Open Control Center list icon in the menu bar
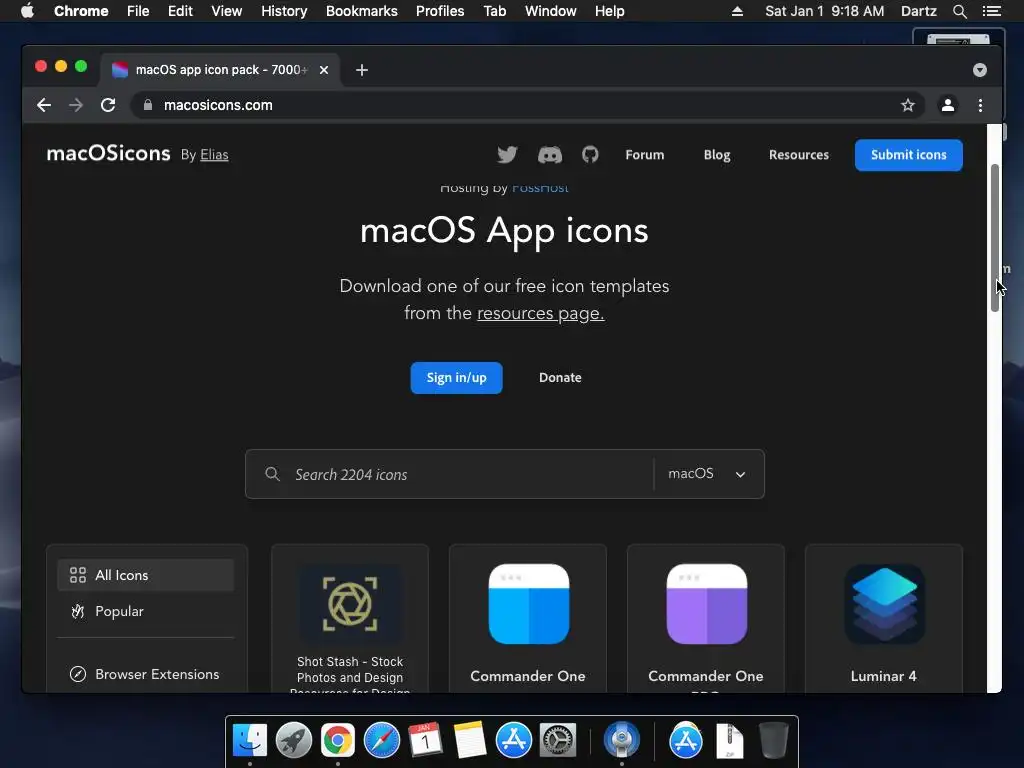Image resolution: width=1024 pixels, height=768 pixels. coord(991,11)
